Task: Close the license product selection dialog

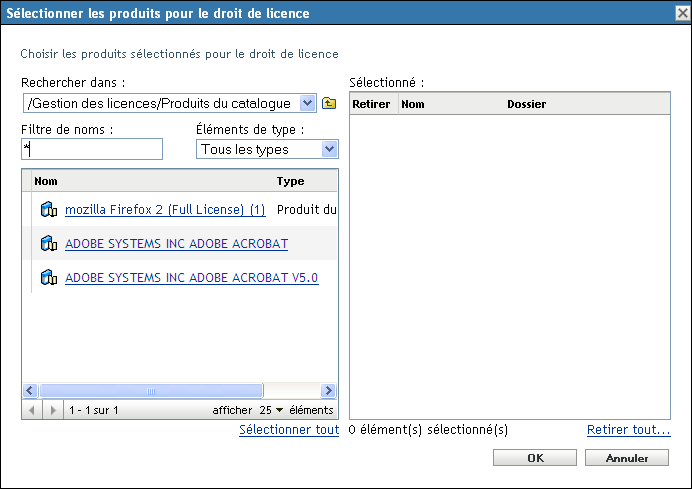Action: 681,13
